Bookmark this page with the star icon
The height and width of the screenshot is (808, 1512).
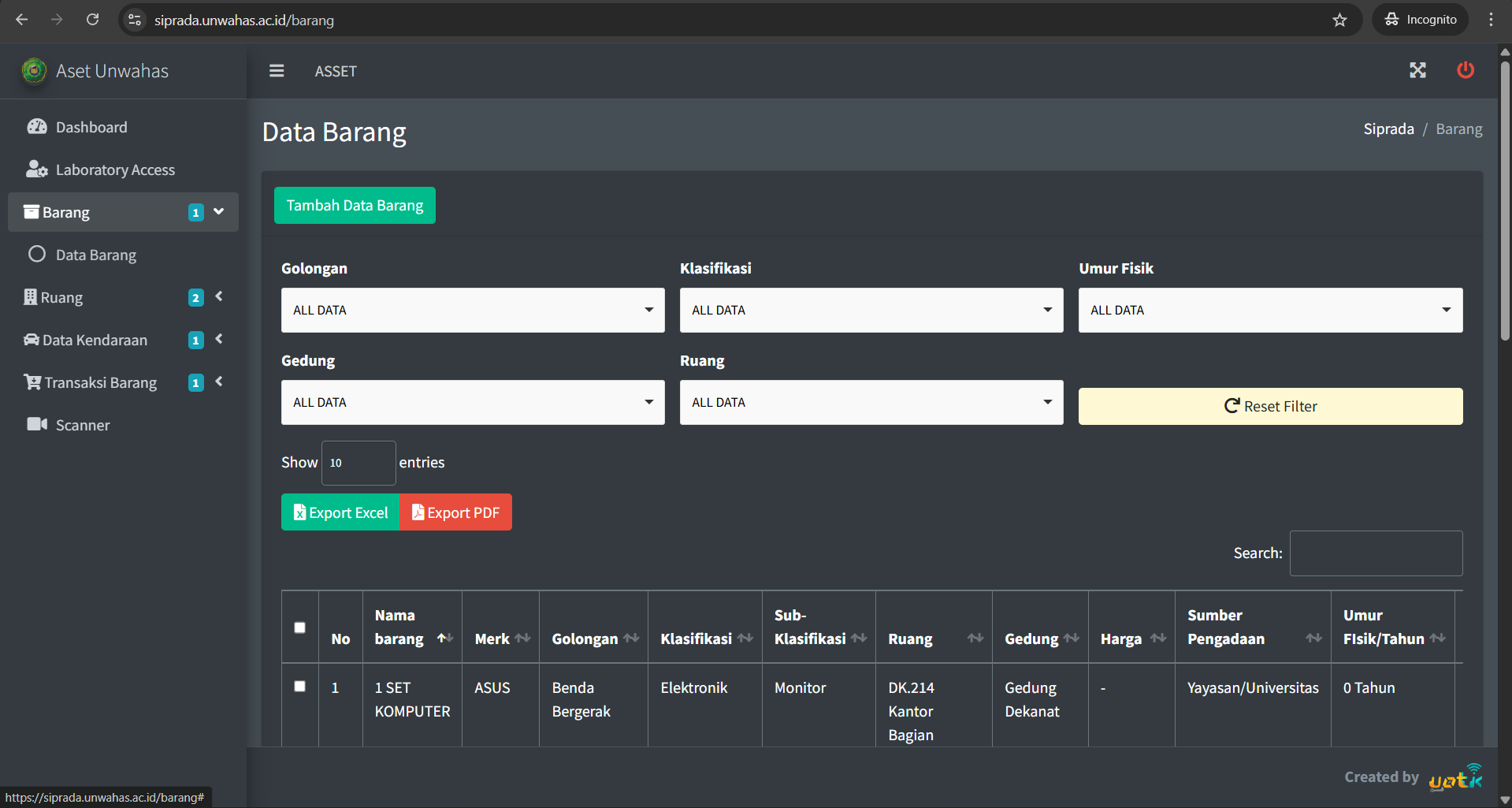click(1339, 20)
